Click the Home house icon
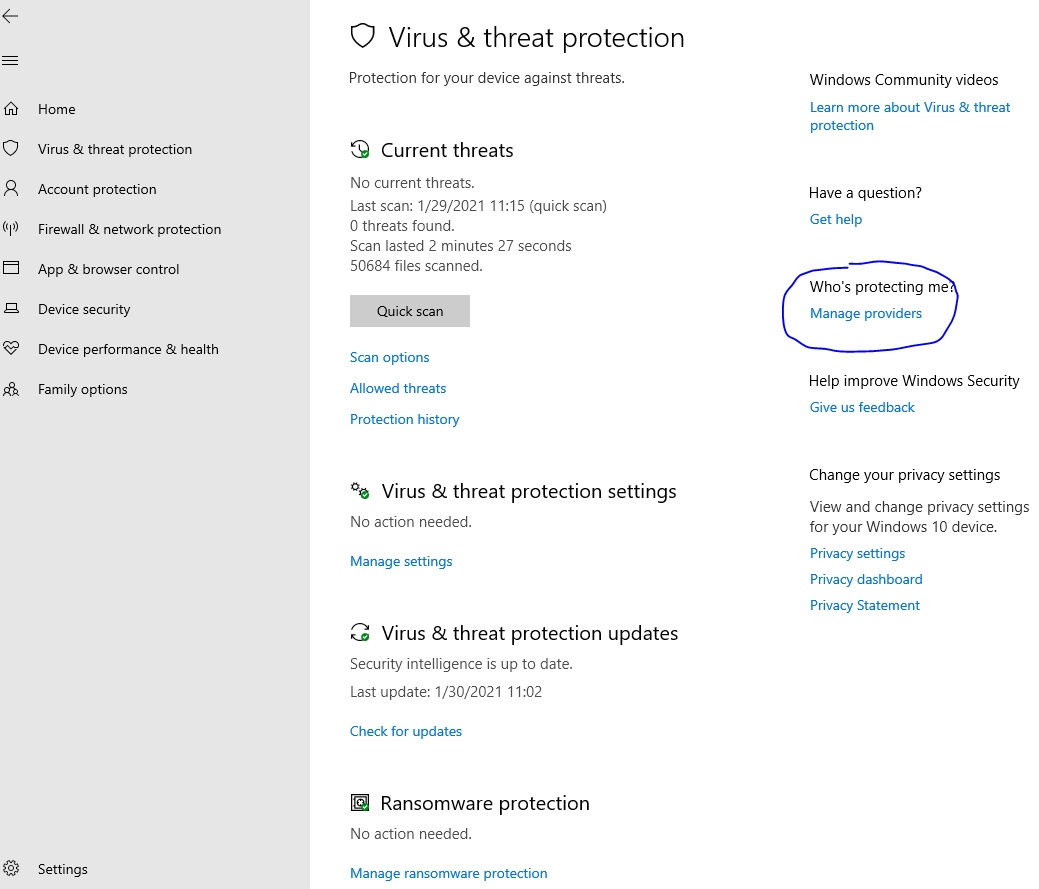The height and width of the screenshot is (889, 1039). 11,109
